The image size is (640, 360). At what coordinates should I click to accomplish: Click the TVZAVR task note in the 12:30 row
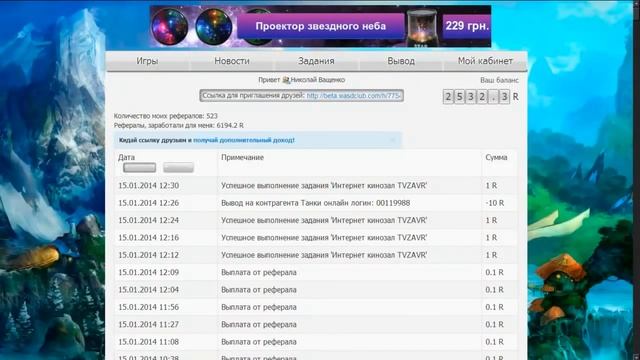pyautogui.click(x=324, y=186)
